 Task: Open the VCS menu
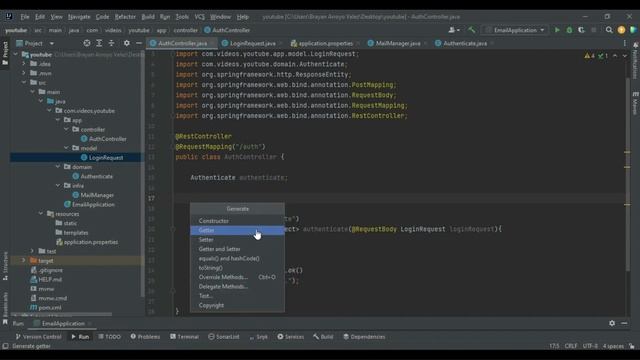point(199,17)
